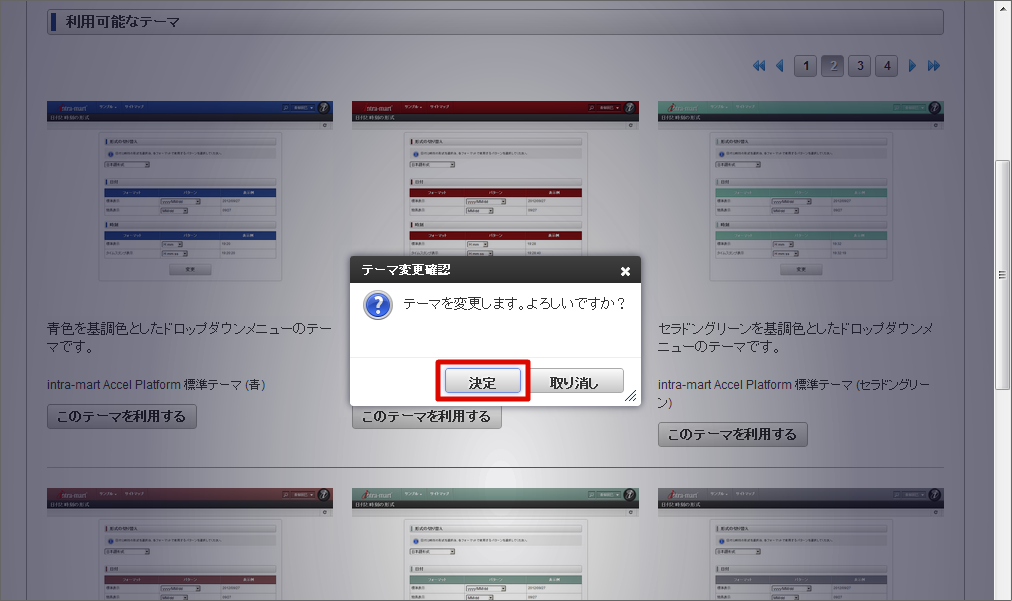Select the bottom-right gray theme thumbnail
Screen dimensions: 1012x601
tap(801, 544)
